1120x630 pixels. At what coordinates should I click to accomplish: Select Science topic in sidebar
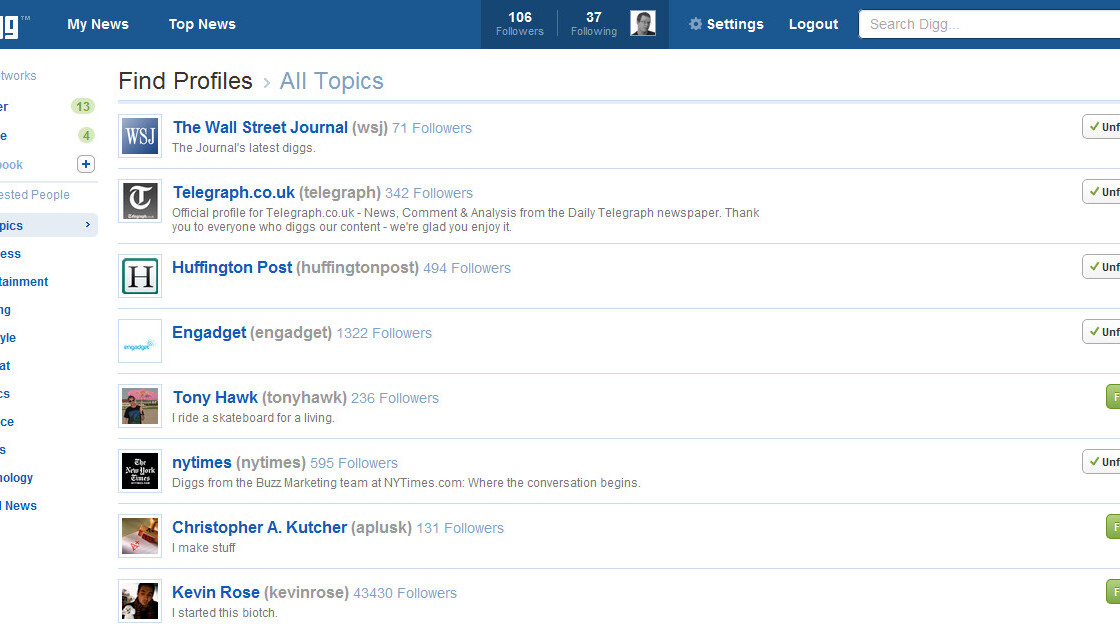click(x=7, y=421)
